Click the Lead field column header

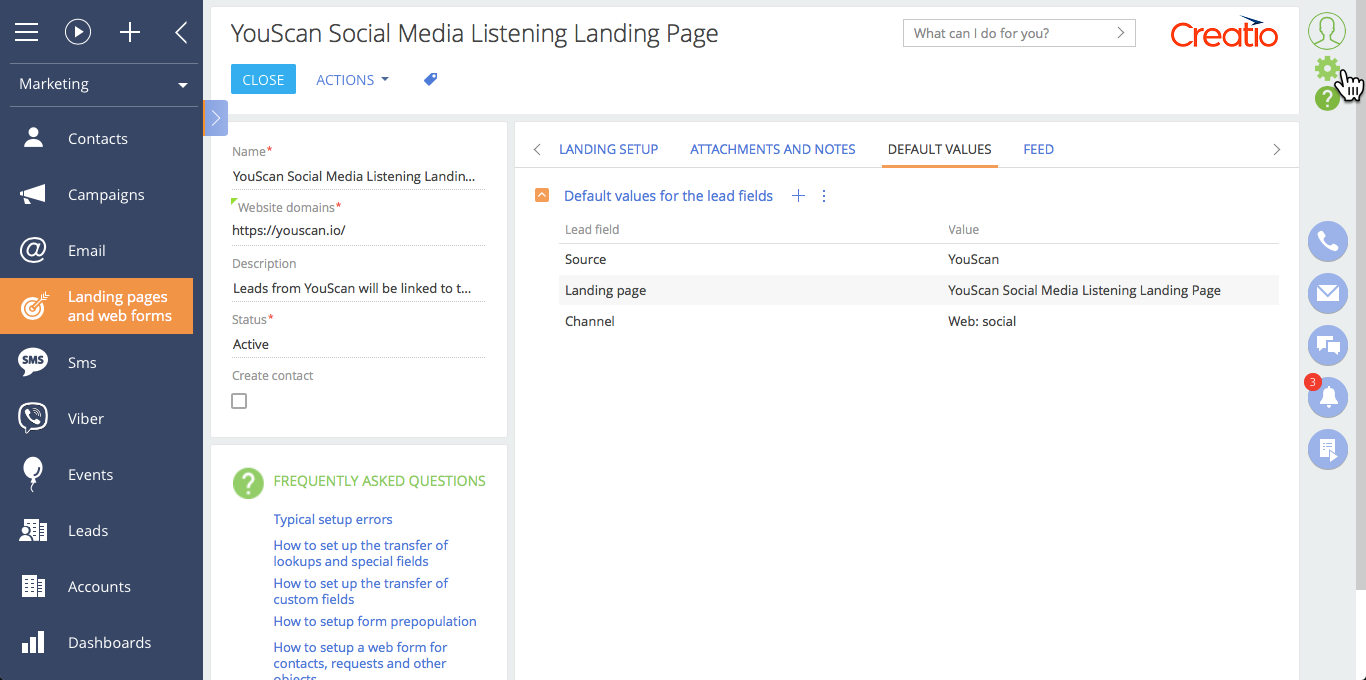coord(592,229)
